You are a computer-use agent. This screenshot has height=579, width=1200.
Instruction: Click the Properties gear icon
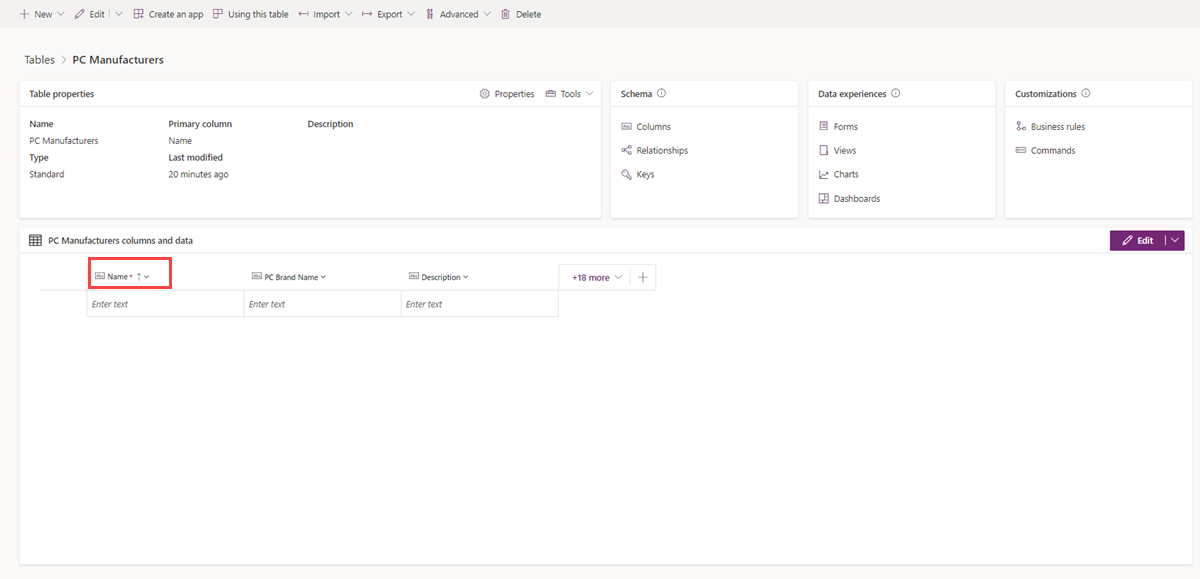485,94
